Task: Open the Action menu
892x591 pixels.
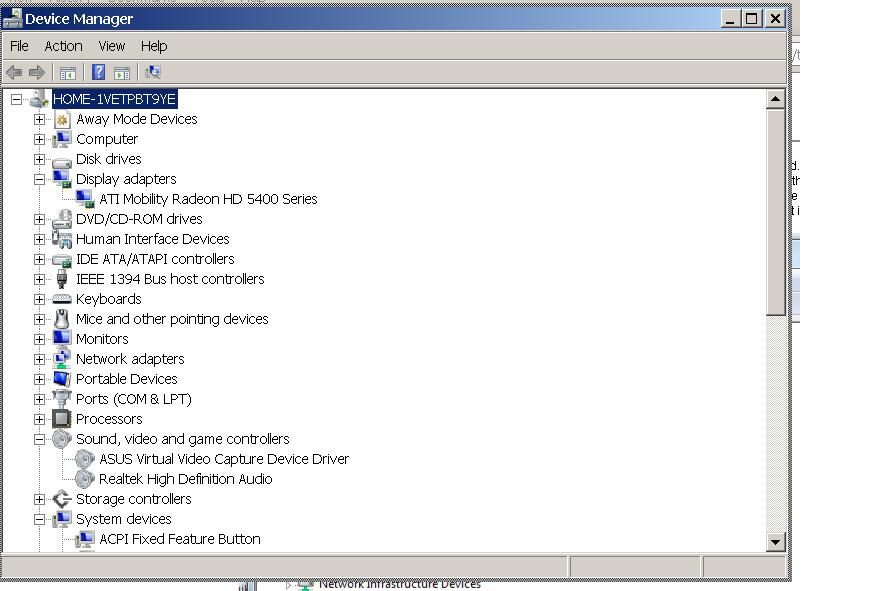Action: click(64, 46)
